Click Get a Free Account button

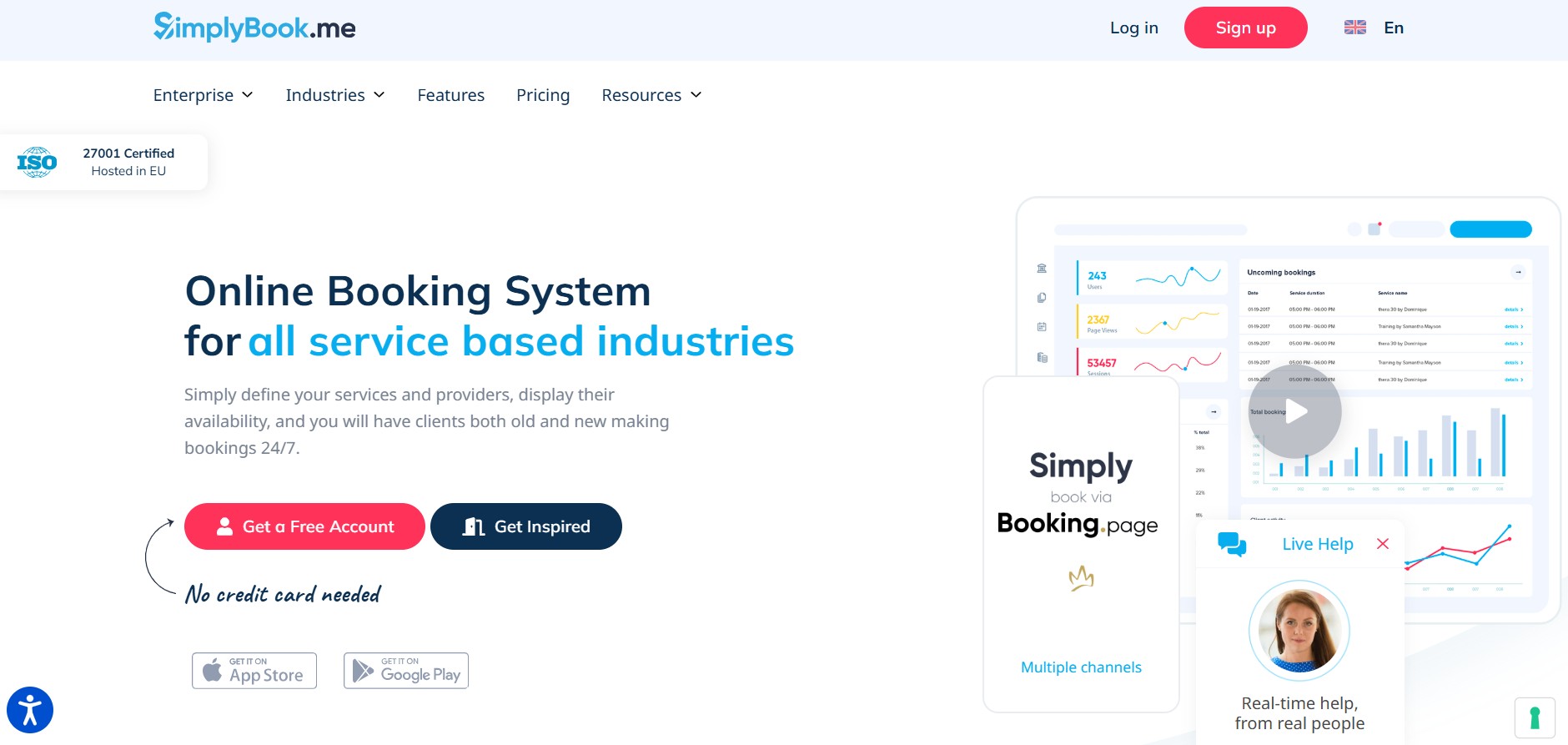tap(304, 526)
